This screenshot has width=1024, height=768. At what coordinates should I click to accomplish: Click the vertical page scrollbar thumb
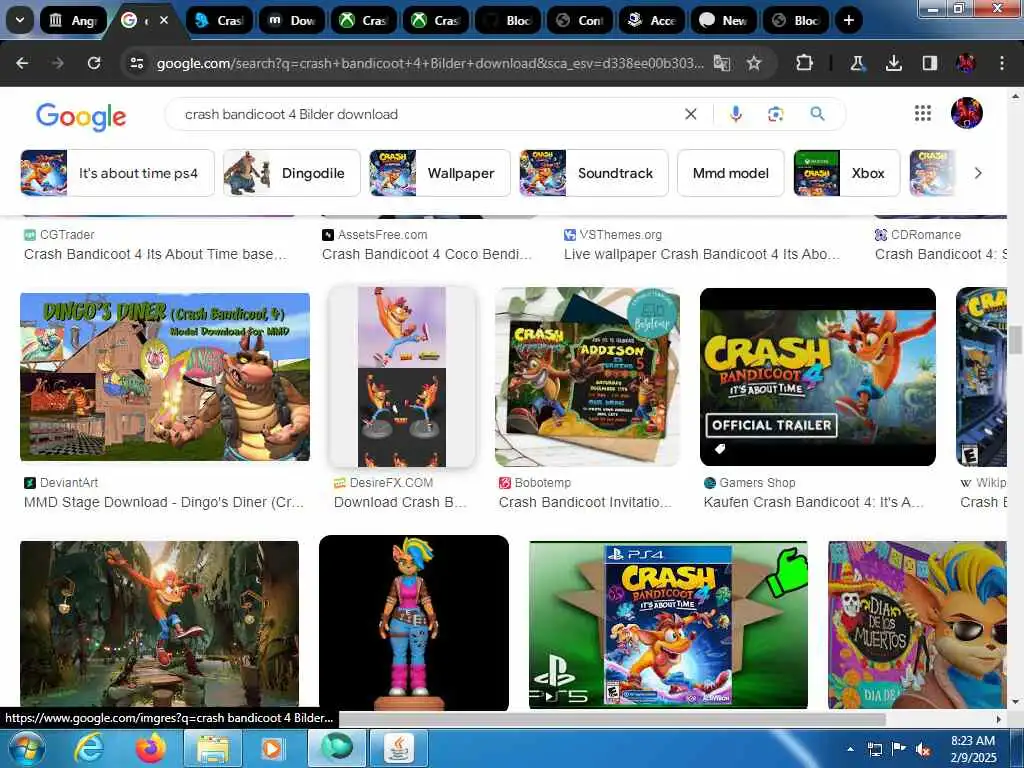point(1015,340)
